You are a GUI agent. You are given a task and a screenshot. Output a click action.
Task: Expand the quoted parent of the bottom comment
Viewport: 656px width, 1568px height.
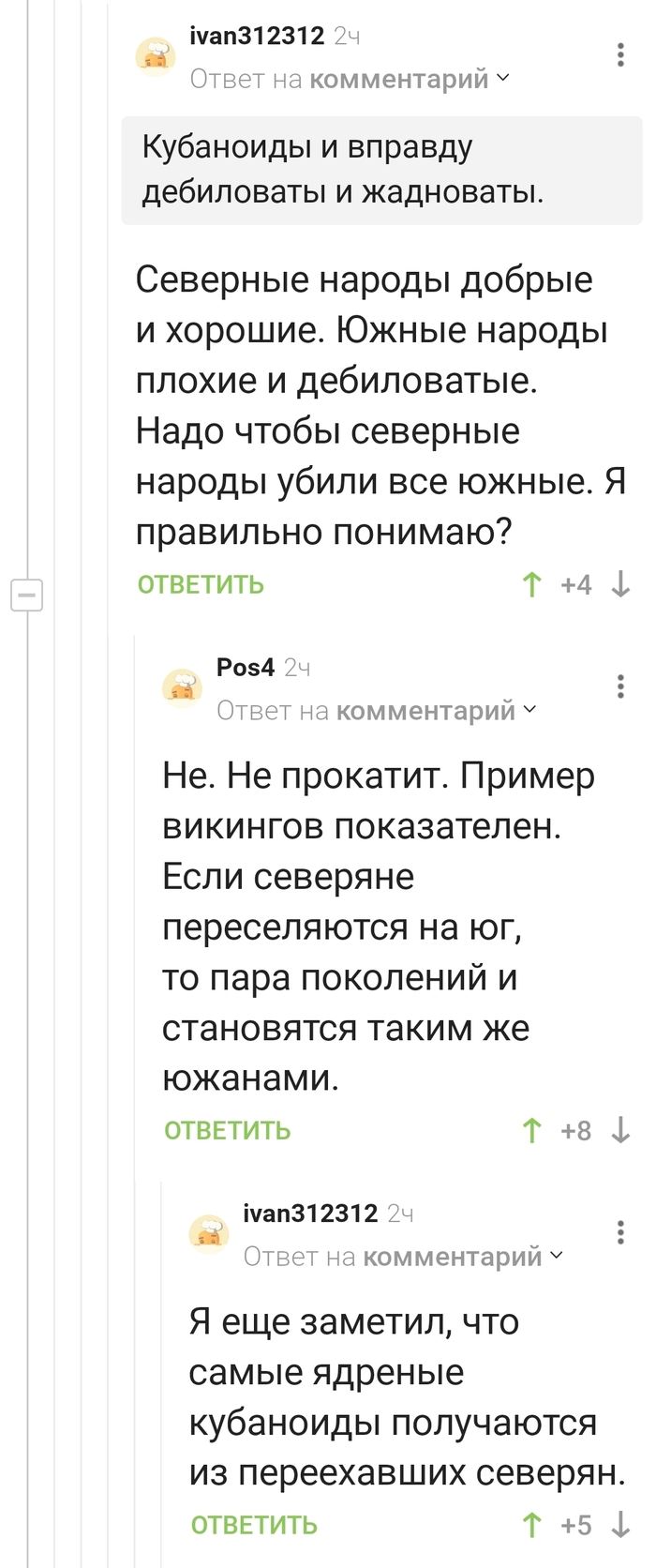click(x=558, y=1257)
